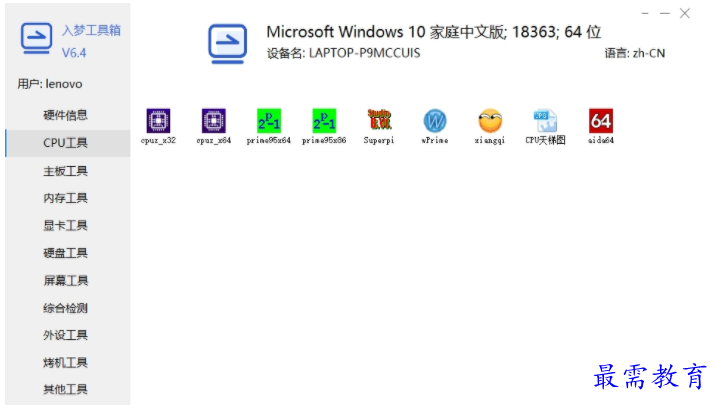The image size is (715, 408).
Task: Click the 入梦工具箱 logo in sidebar
Action: (x=36, y=38)
